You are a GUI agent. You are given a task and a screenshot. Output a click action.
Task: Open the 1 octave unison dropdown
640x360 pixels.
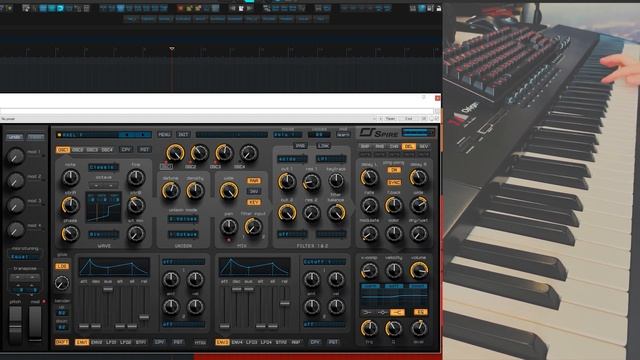[183, 234]
